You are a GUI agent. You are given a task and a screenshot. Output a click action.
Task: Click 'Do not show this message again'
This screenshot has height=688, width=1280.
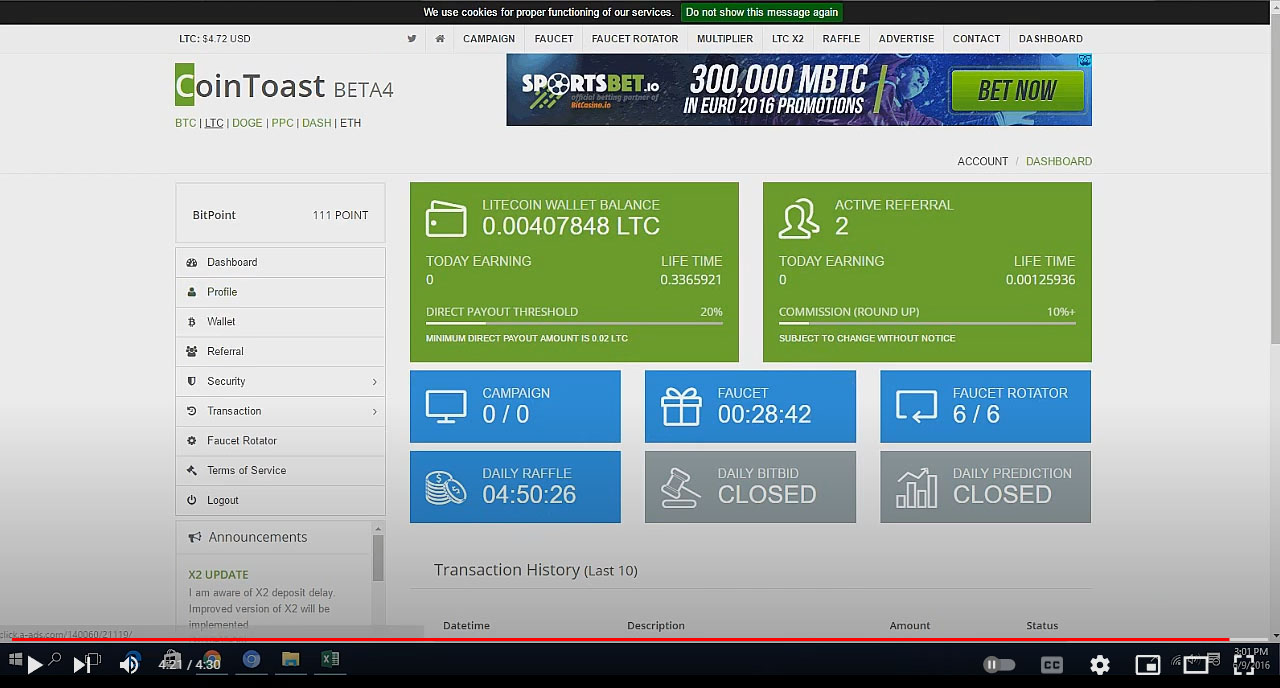coord(761,12)
